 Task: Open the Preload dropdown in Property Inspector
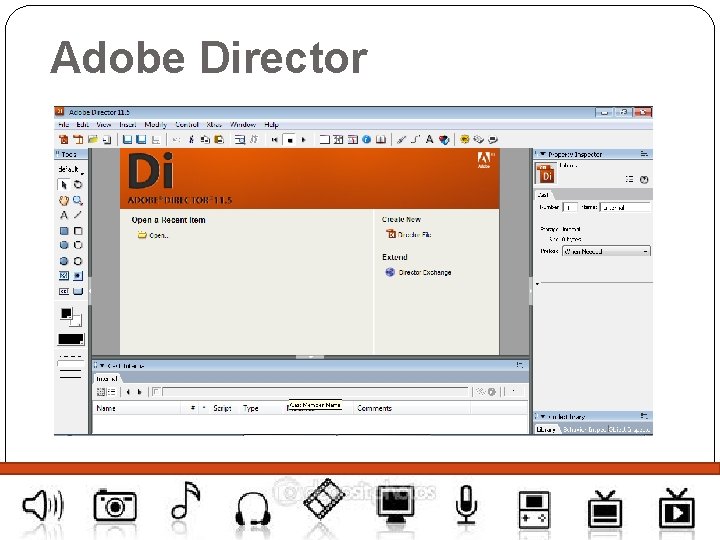[606, 252]
